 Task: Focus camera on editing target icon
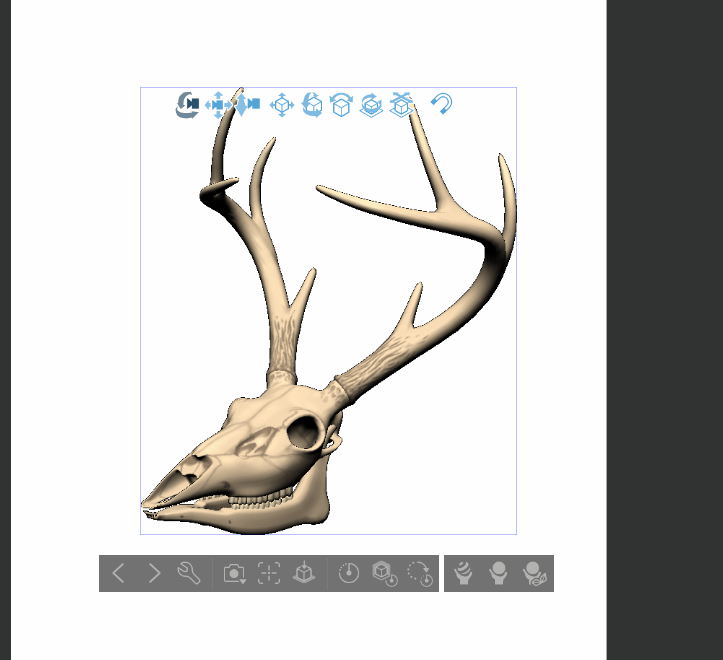[269, 573]
